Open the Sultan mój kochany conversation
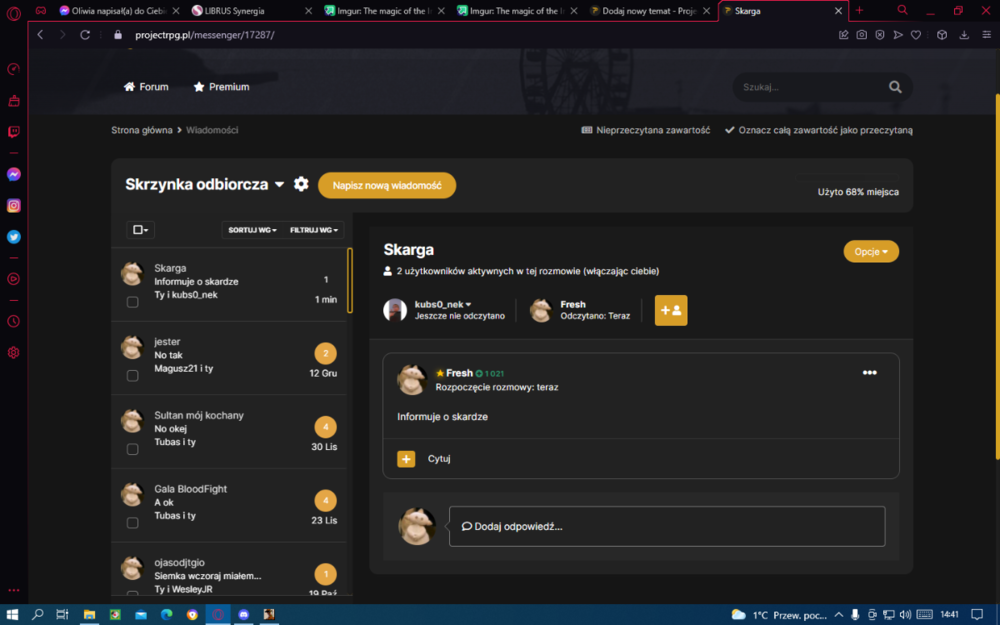The image size is (1000, 625). (x=230, y=432)
